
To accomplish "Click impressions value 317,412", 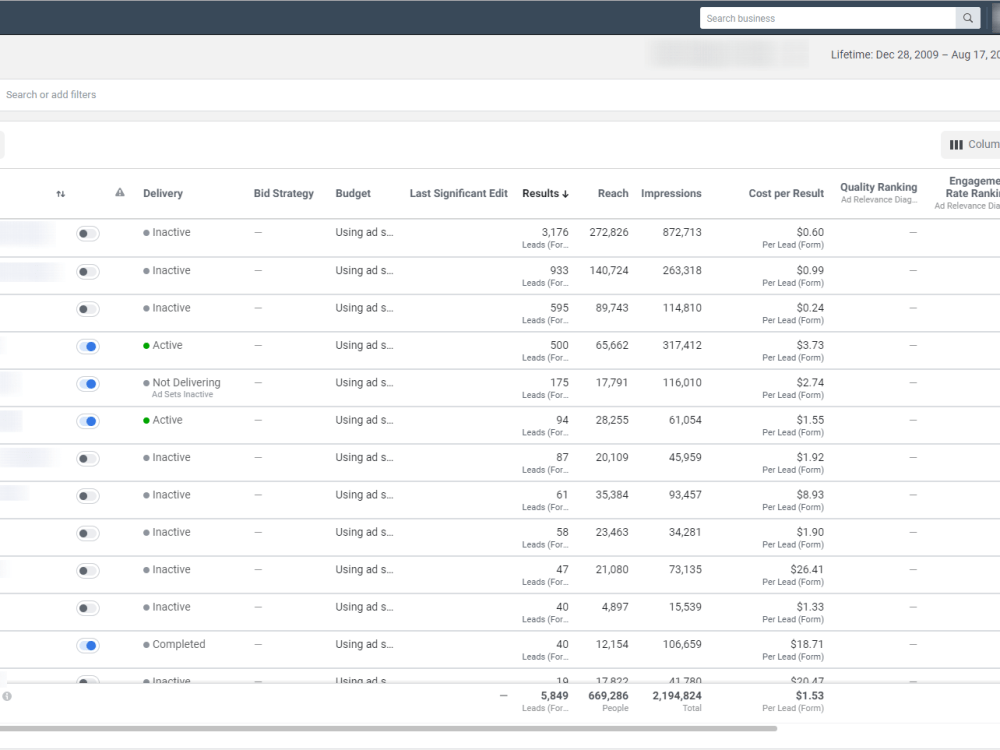I will (x=682, y=345).
